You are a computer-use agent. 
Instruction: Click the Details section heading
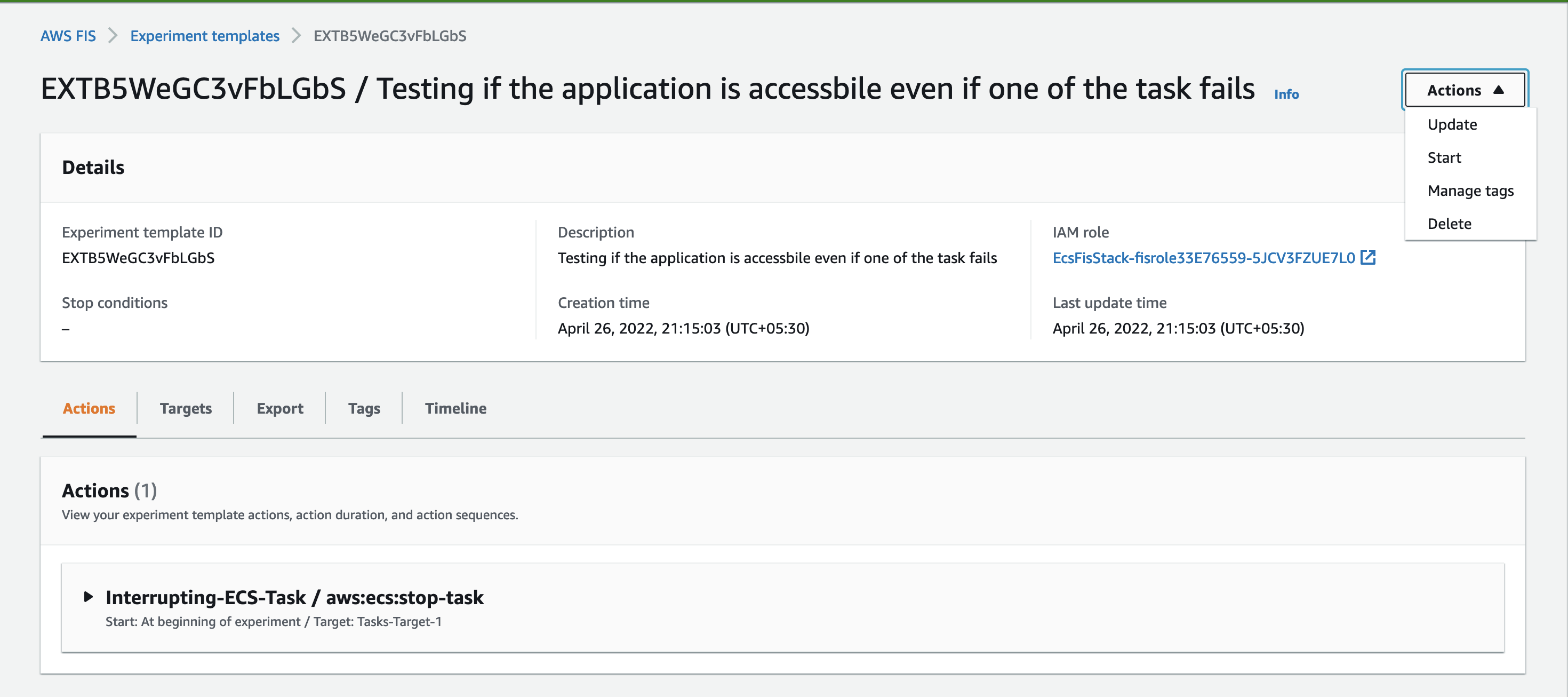pos(93,167)
